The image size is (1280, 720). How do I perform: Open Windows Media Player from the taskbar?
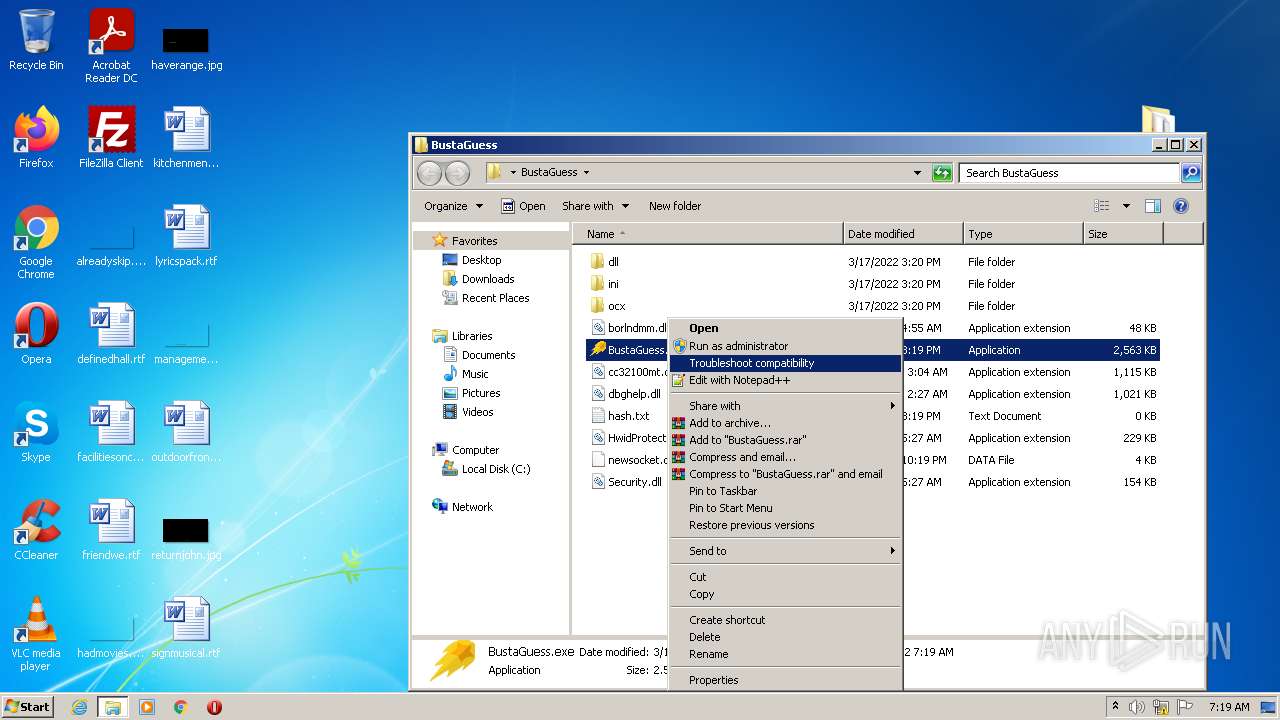point(147,707)
